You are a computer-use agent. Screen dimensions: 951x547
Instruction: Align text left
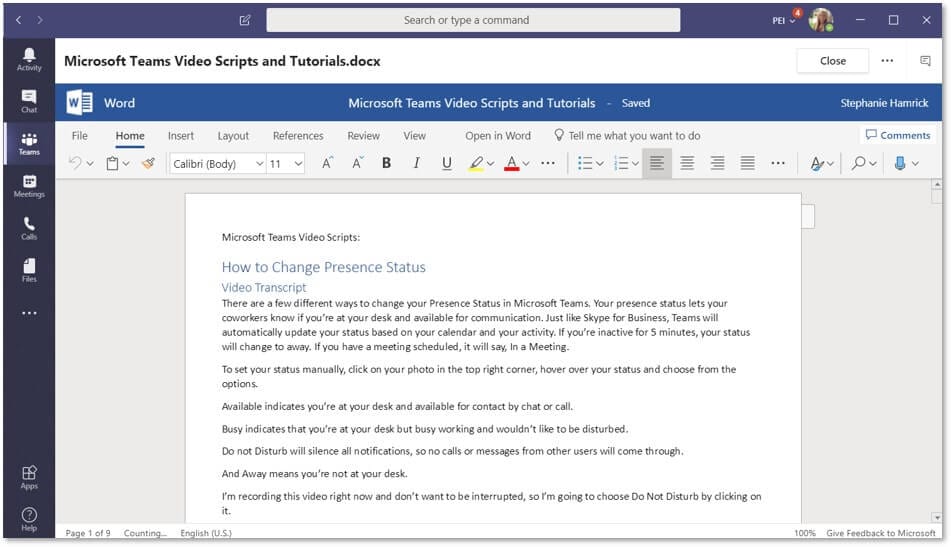657,163
